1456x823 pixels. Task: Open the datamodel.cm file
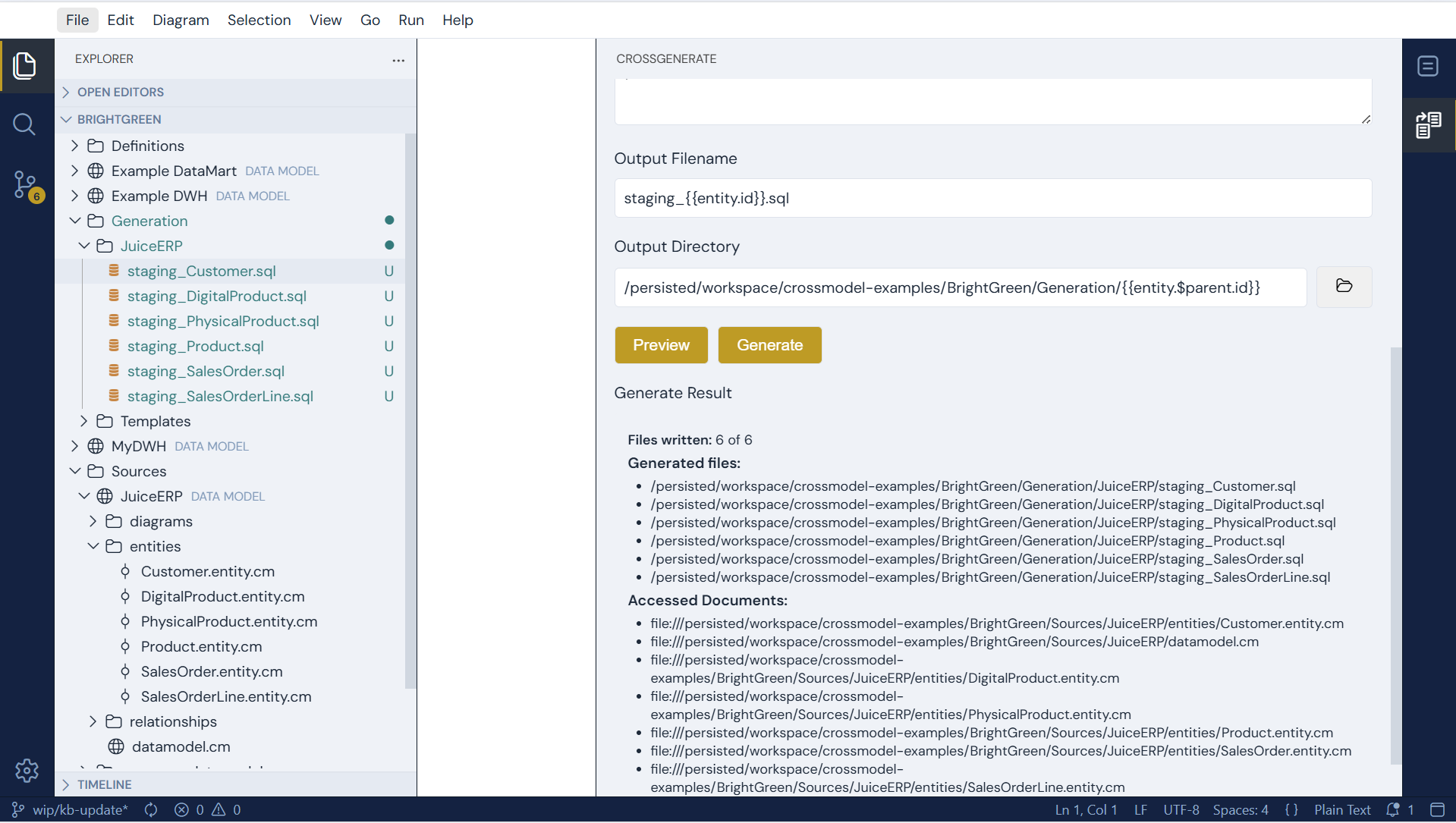(x=181, y=746)
